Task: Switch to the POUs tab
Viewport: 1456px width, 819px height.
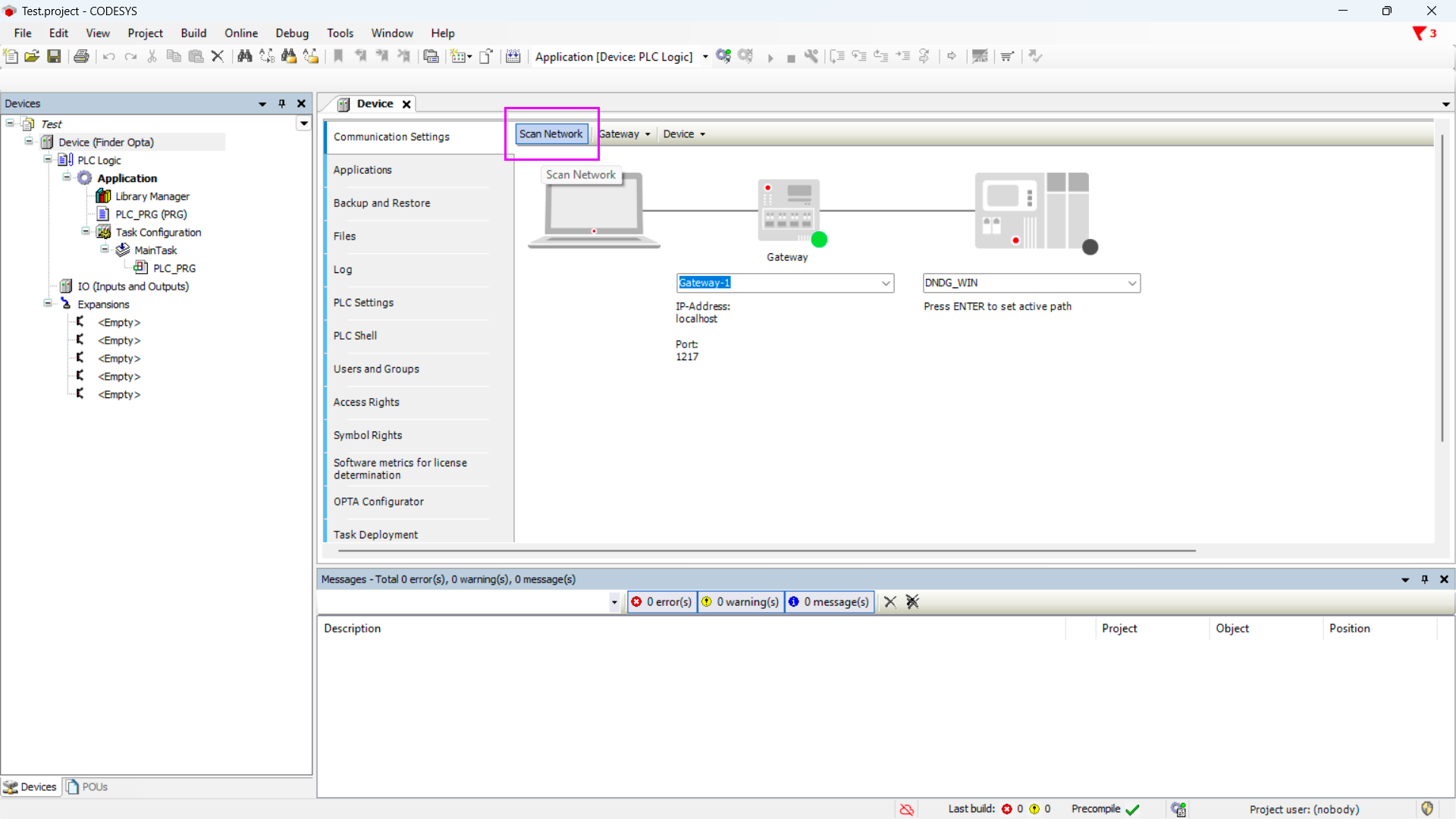Action: click(x=87, y=786)
